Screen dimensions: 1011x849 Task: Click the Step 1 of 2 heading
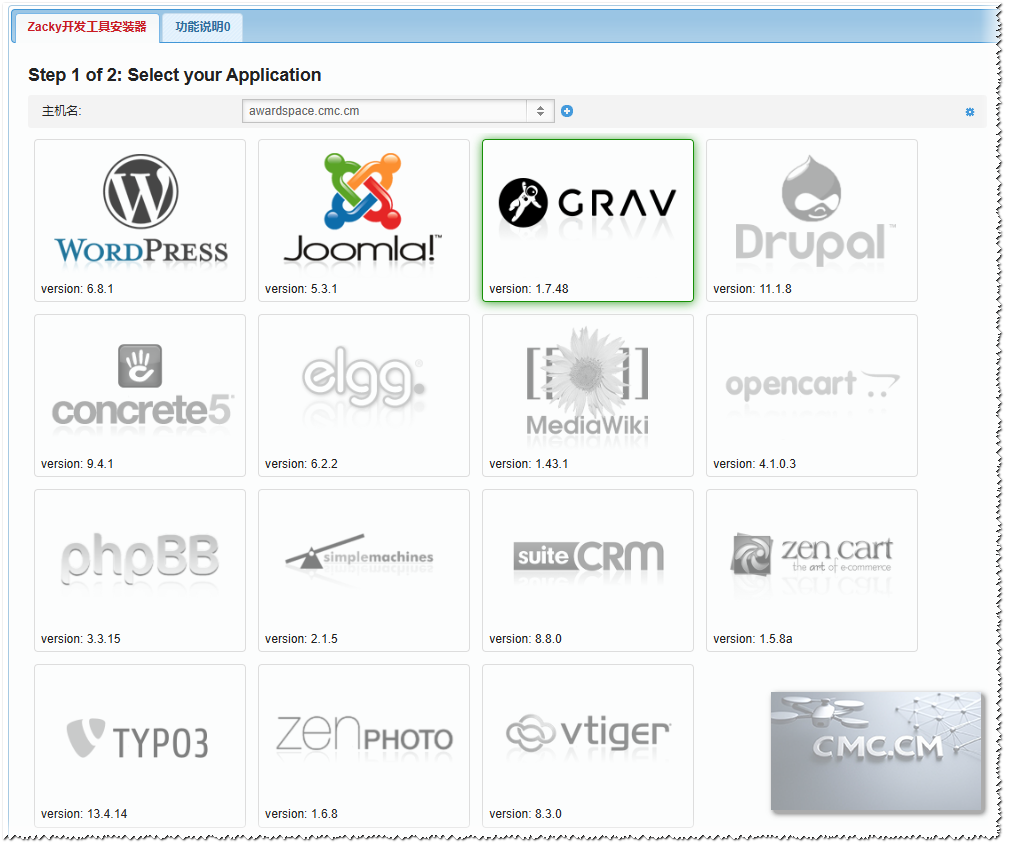click(175, 75)
